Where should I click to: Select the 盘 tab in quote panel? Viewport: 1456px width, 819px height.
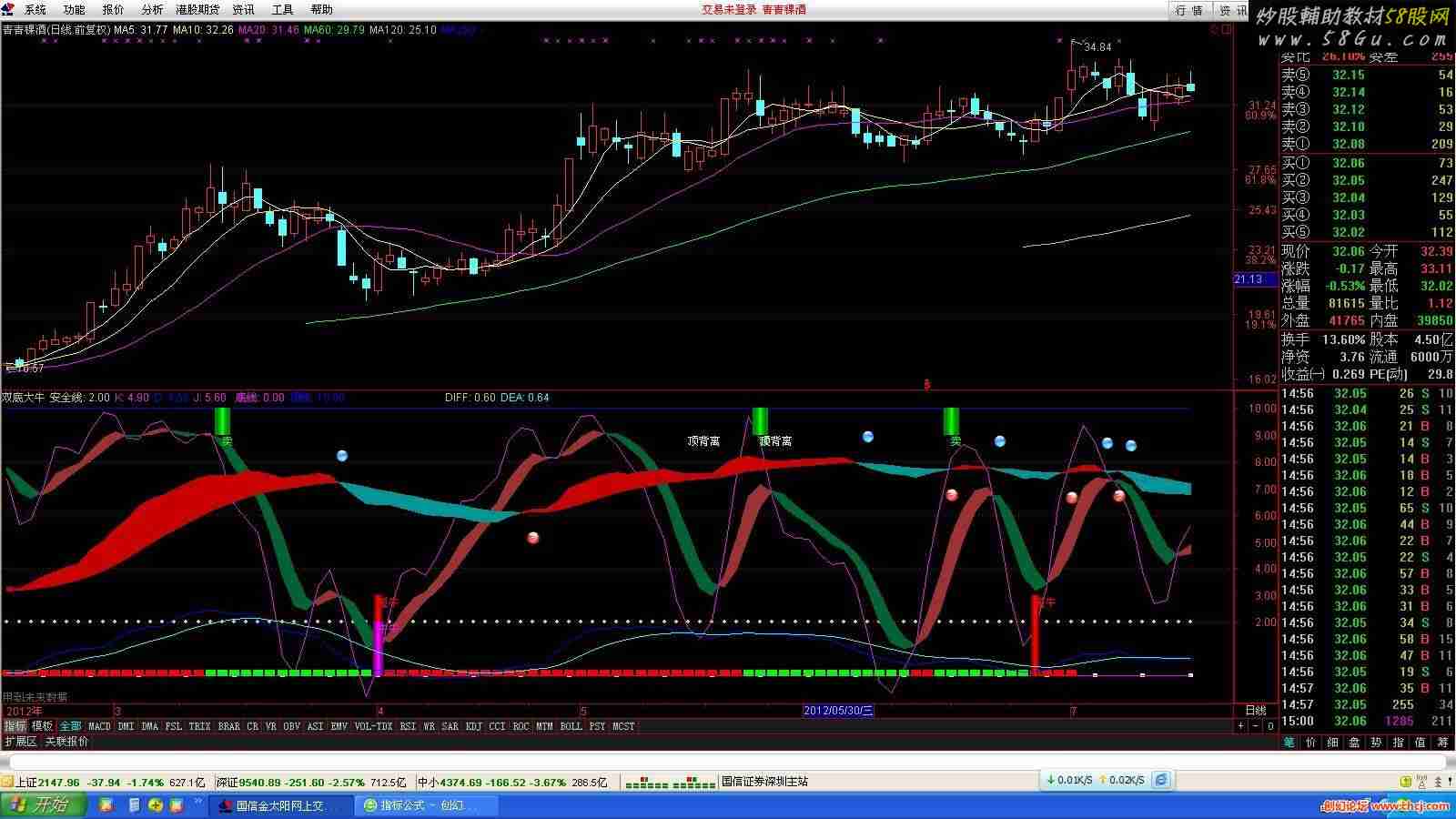coord(1354,743)
